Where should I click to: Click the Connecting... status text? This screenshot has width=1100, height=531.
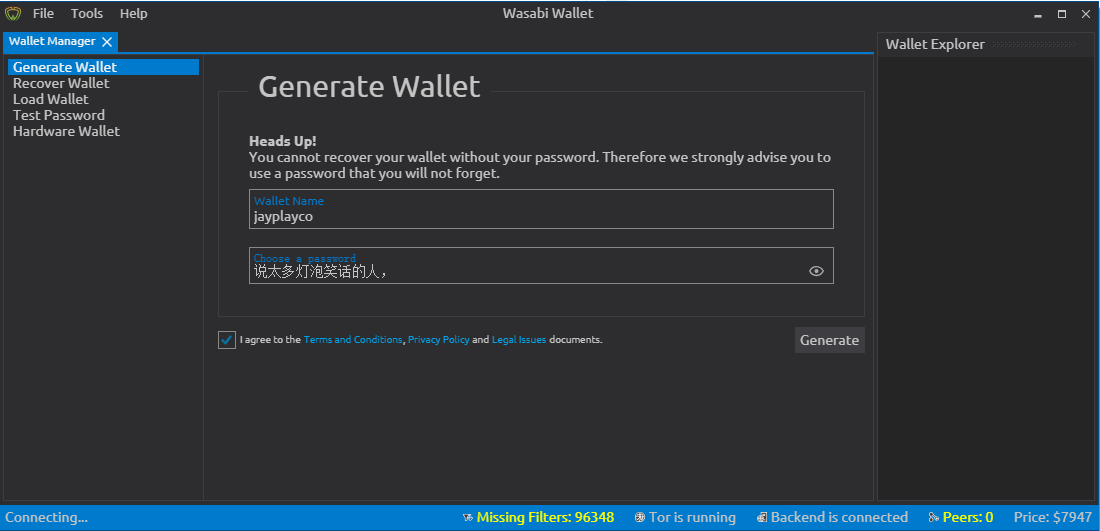click(x=46, y=518)
